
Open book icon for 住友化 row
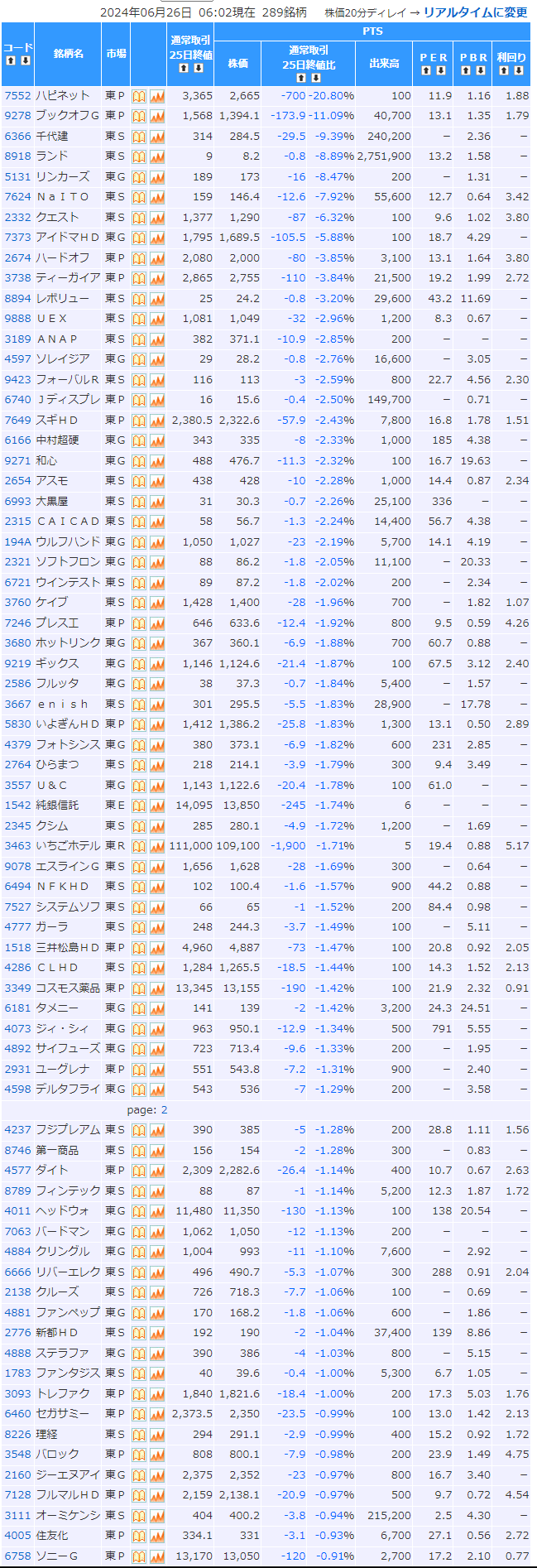click(x=139, y=1537)
